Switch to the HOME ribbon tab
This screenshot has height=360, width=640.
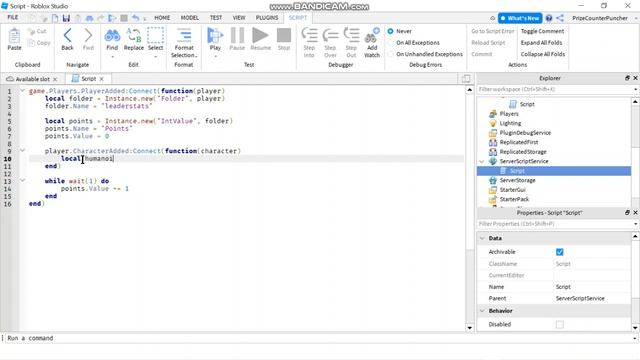(162, 18)
